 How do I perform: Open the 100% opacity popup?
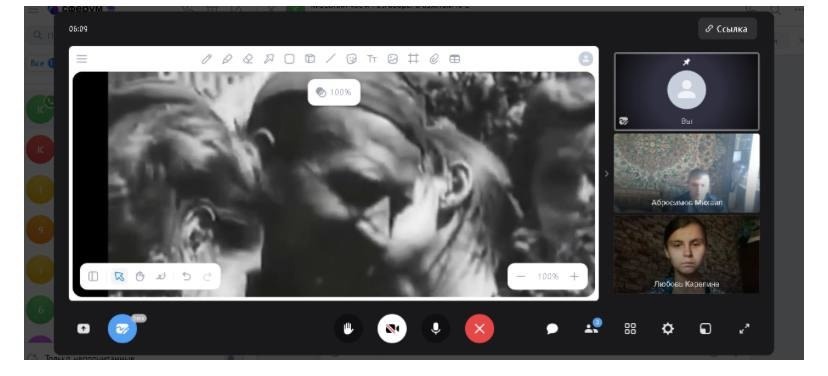pos(334,92)
